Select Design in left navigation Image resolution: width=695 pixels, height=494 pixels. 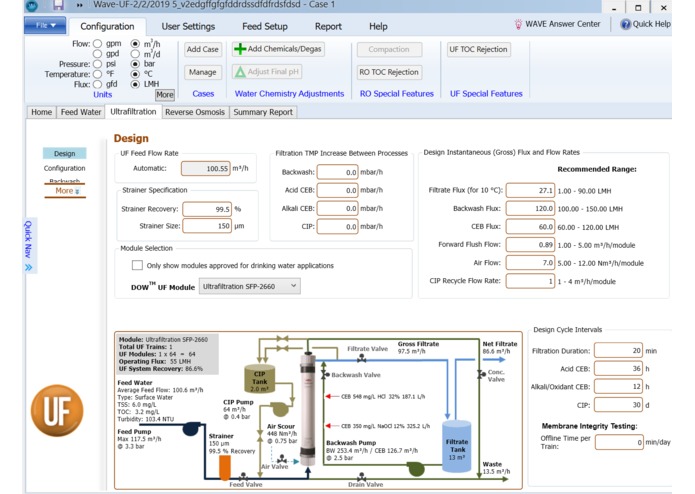[65, 153]
